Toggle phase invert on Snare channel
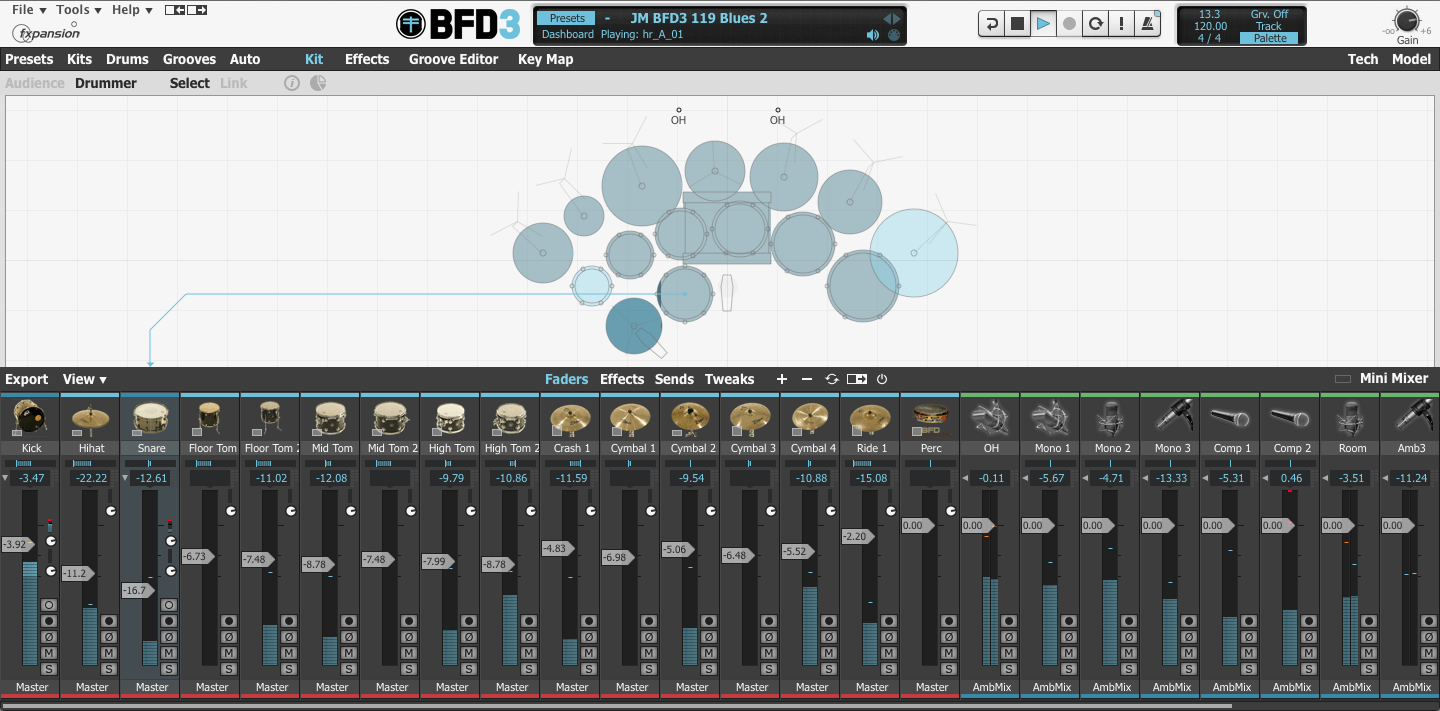 169,637
